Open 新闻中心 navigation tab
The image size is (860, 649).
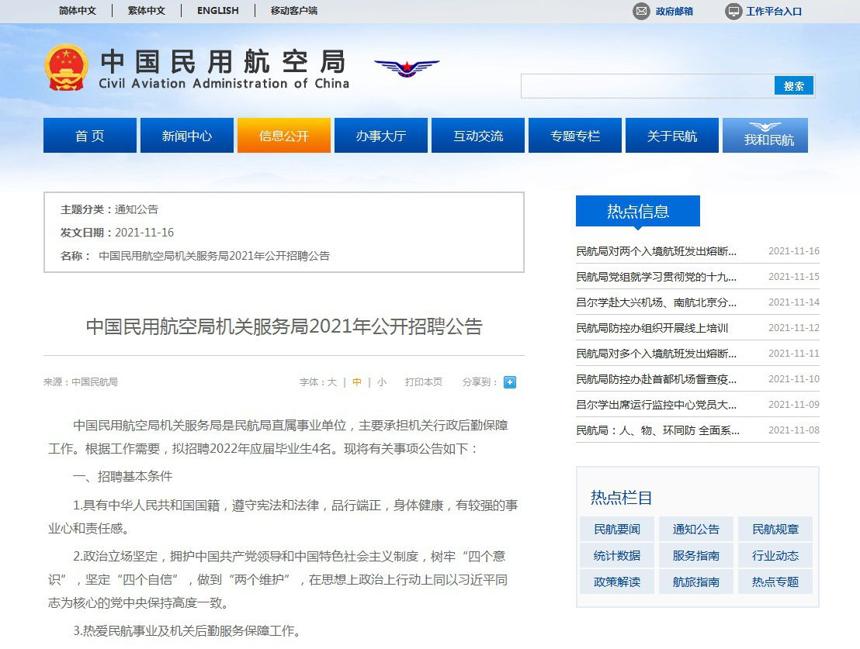point(187,136)
